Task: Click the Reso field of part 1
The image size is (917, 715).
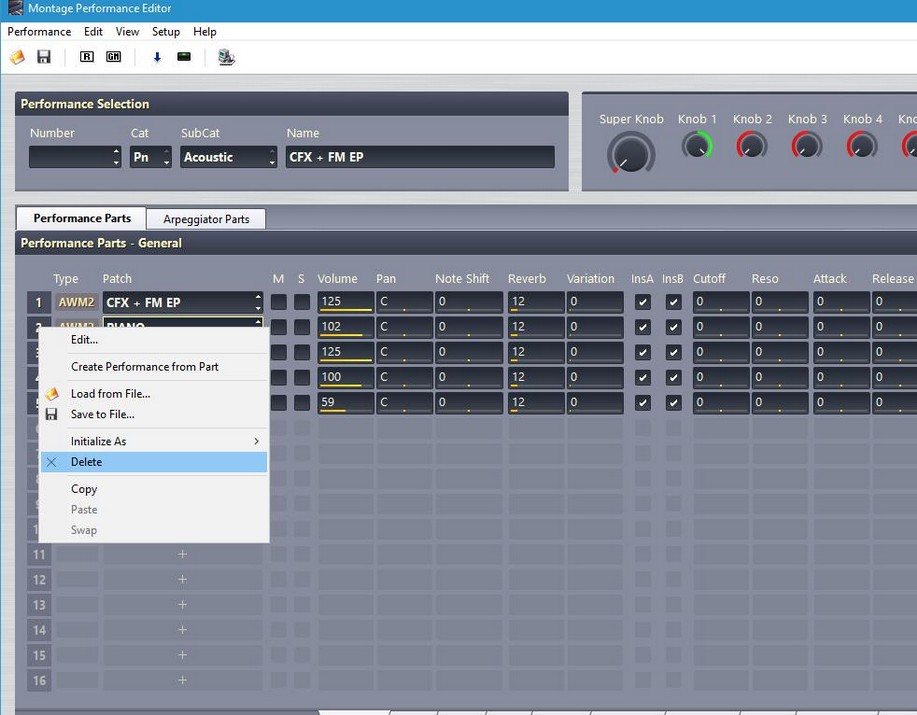Action: 780,302
